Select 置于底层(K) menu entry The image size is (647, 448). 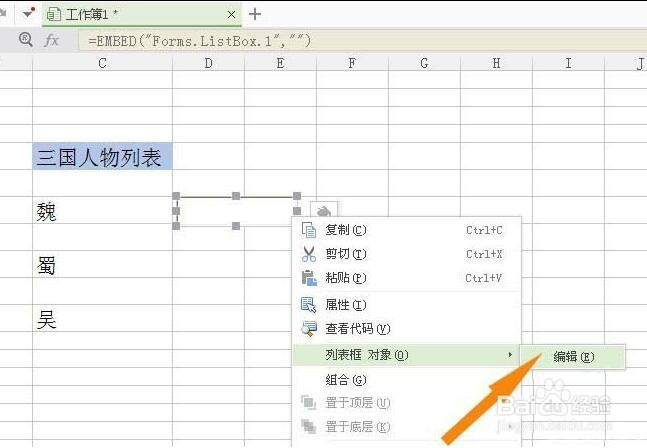coord(407,426)
